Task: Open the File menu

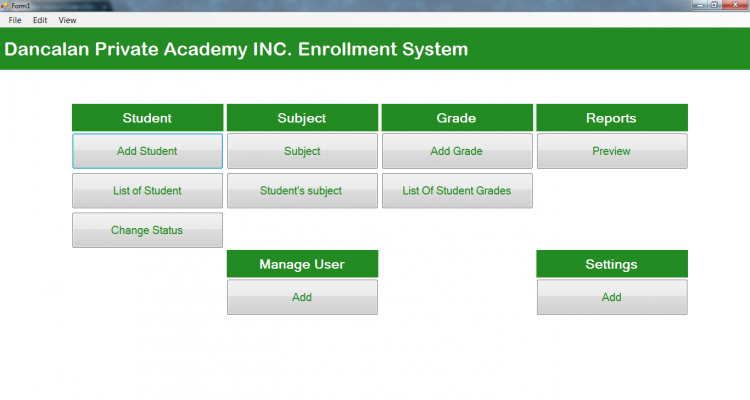Action: pos(15,20)
